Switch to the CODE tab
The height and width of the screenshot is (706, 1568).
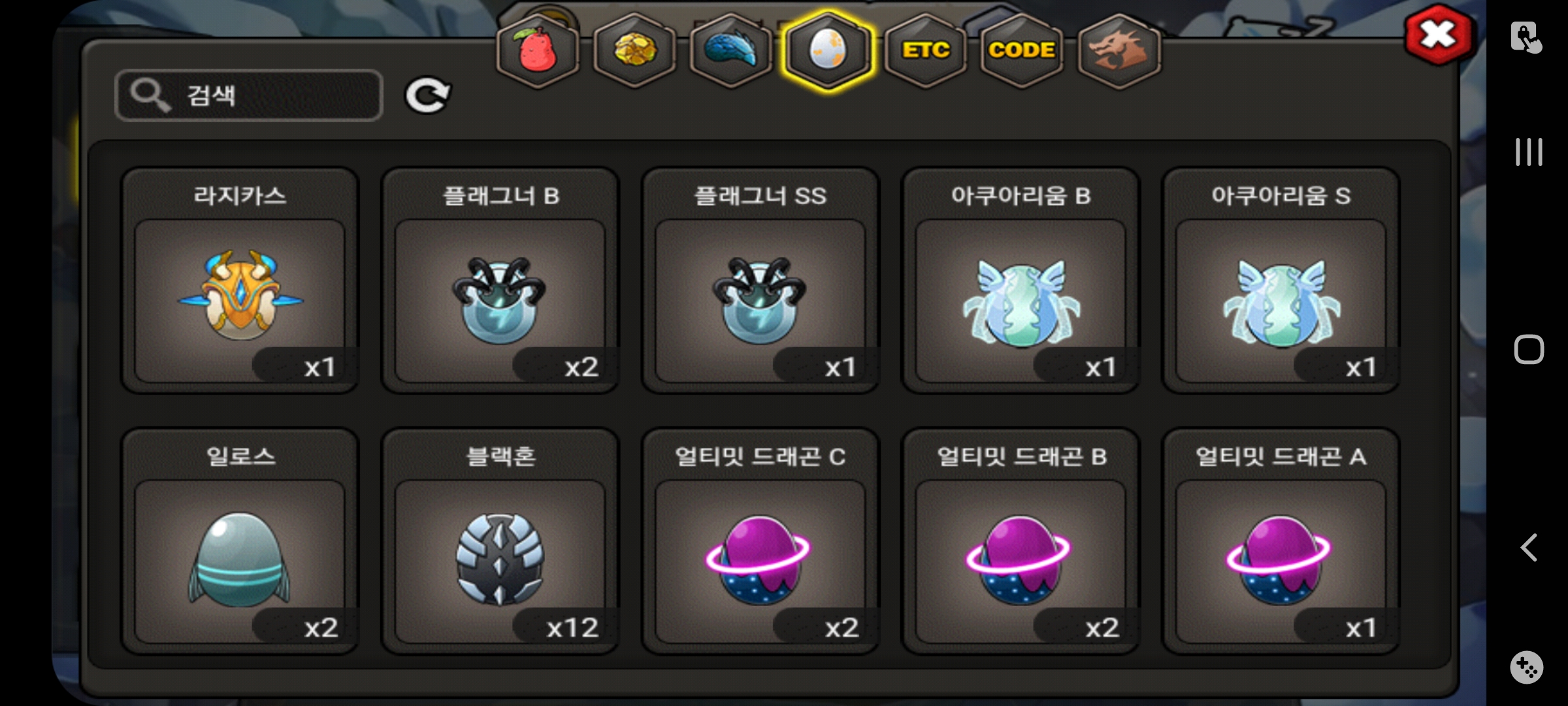click(x=1022, y=50)
